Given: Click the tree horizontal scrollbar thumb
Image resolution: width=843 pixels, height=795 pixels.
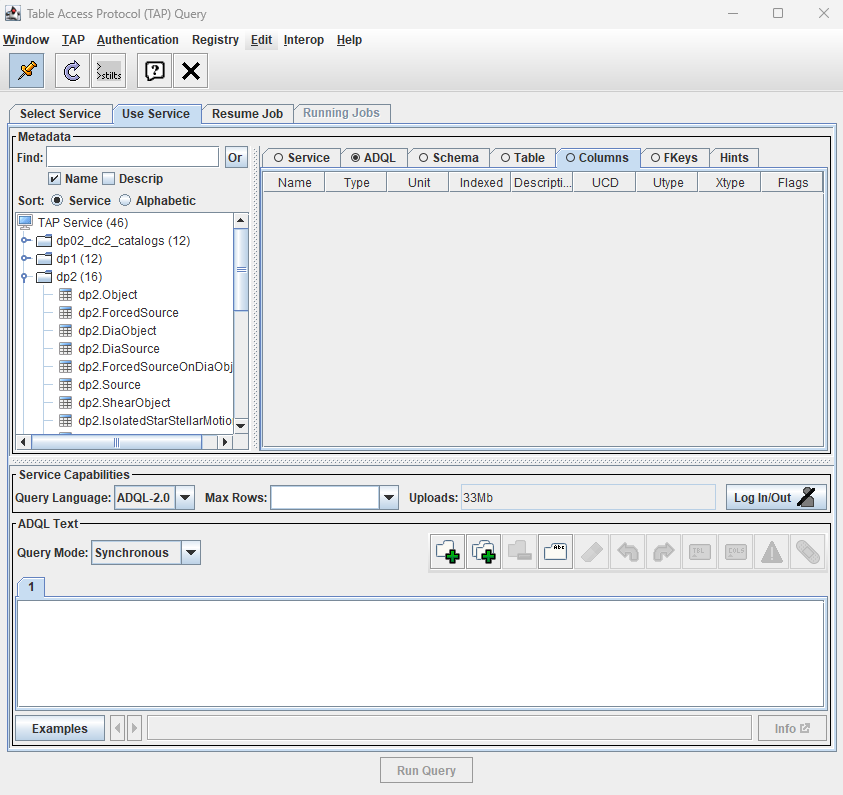Looking at the screenshot, I should click(x=116, y=442).
